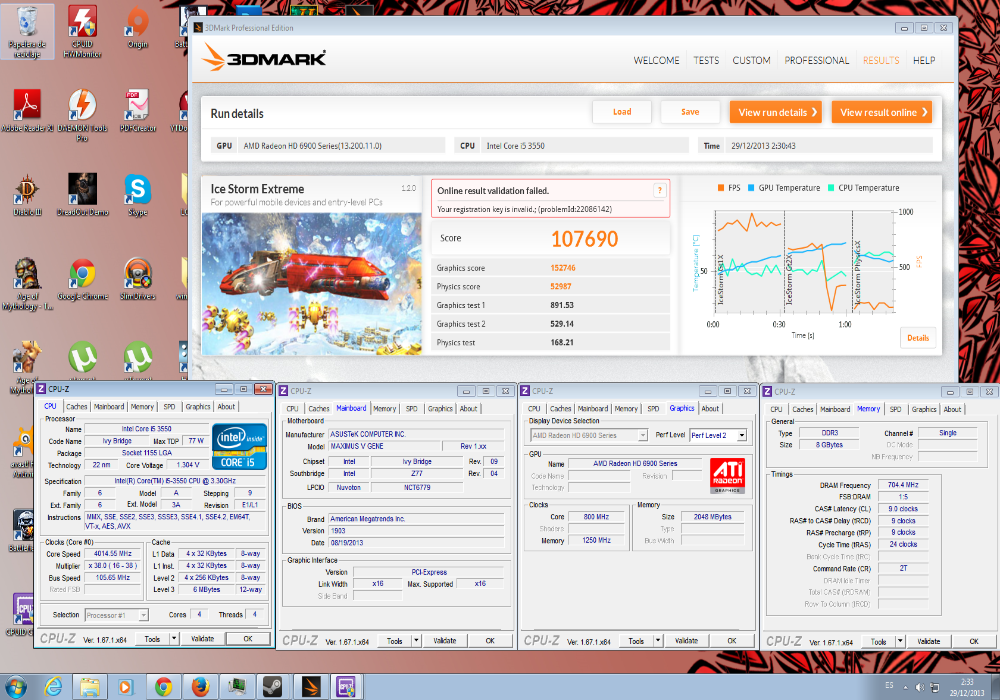Screen dimensions: 1000x700
Task: Open the 3DMark CUSTOM tab
Action: [751, 61]
